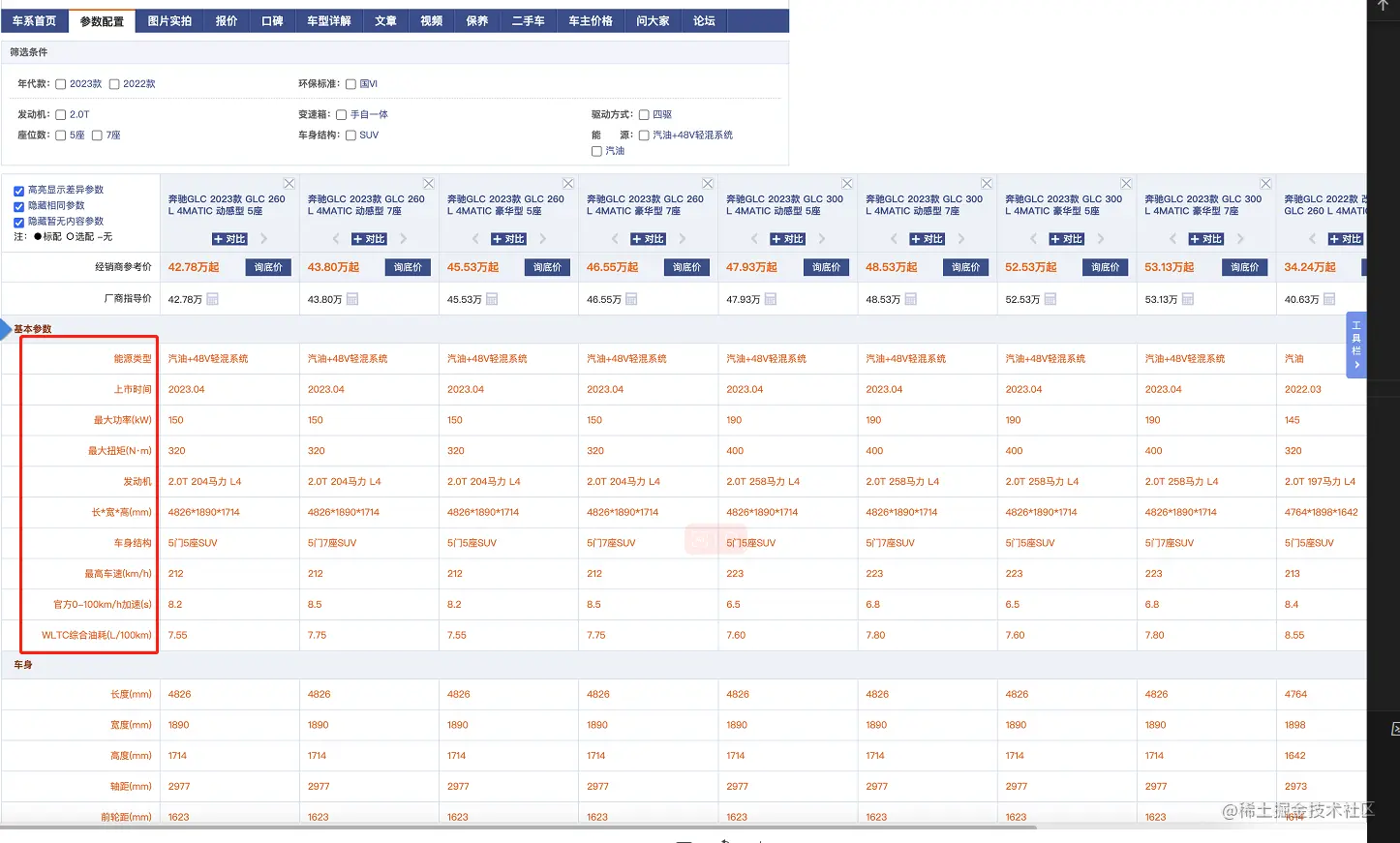Remove the GLC 300 豪华型 5座 column
The width and height of the screenshot is (1400, 843).
pos(1125,184)
